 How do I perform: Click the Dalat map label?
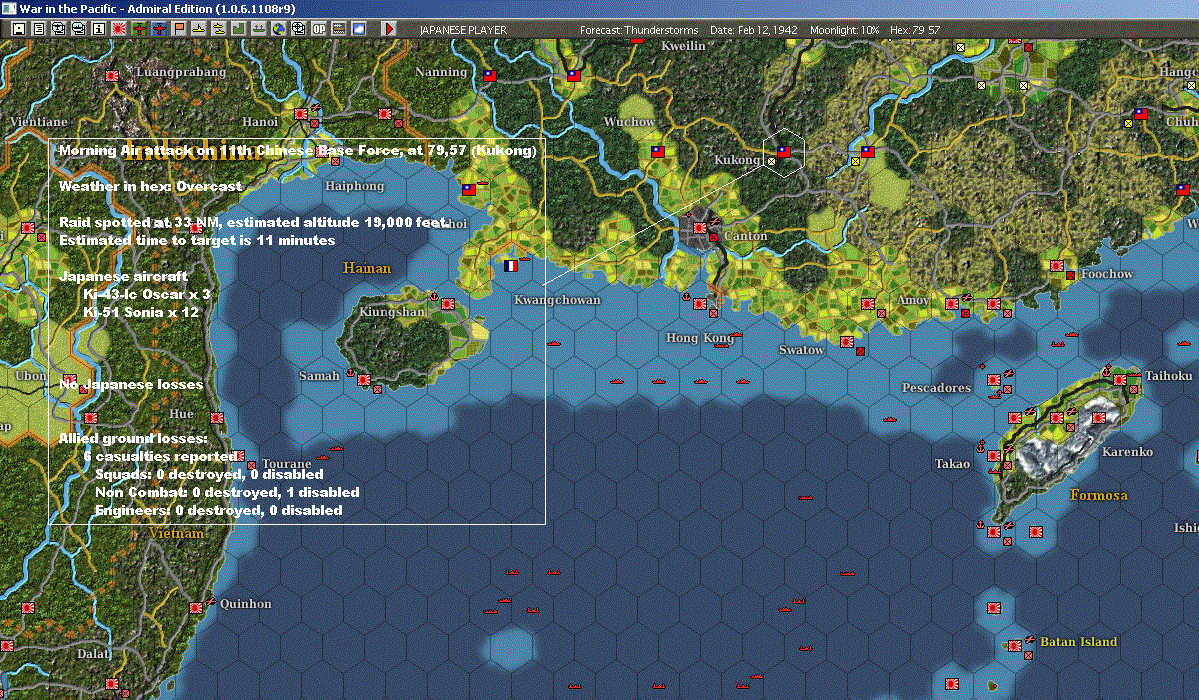(93, 653)
